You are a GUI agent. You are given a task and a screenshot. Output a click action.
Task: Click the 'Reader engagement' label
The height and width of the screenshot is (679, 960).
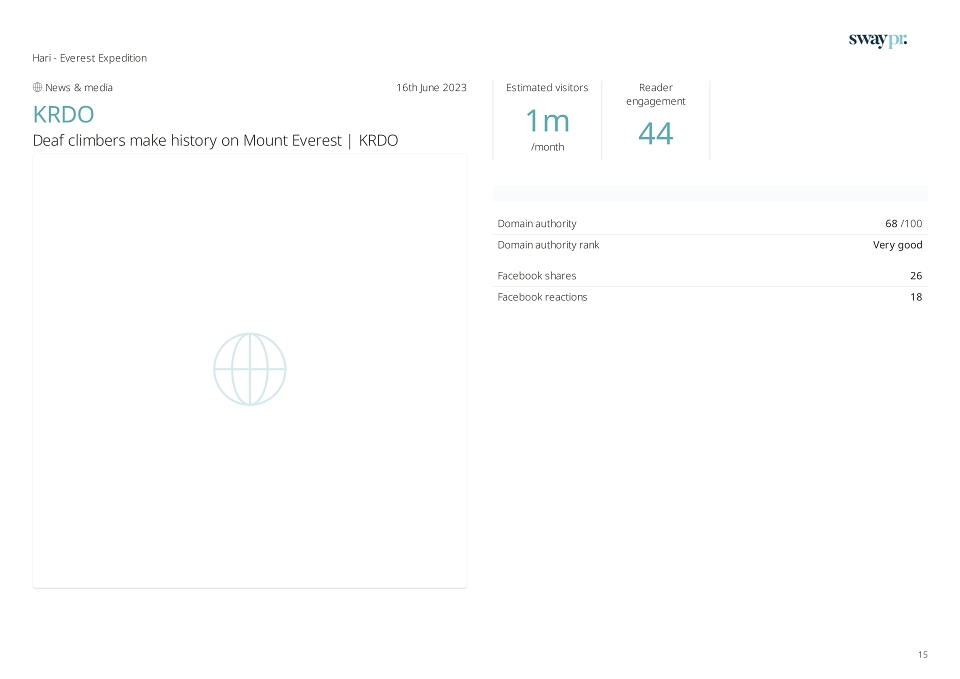[x=656, y=94]
